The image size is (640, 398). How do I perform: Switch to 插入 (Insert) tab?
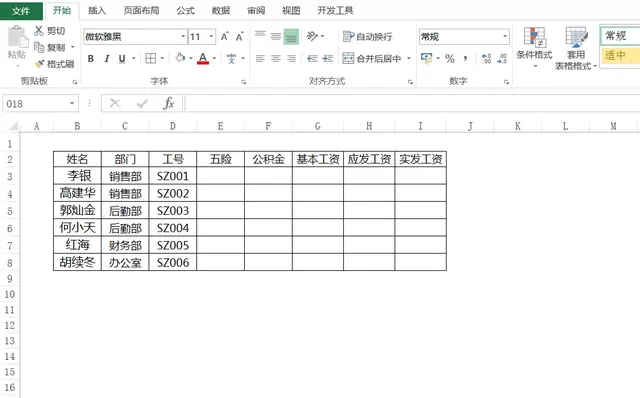coord(97,11)
